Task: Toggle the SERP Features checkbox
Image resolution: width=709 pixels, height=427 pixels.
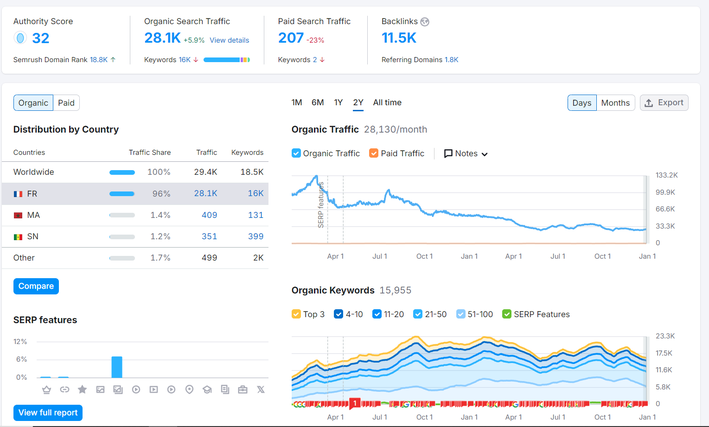Action: click(x=507, y=314)
